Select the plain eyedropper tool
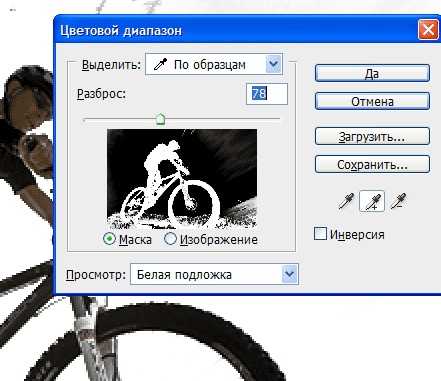 pos(346,201)
